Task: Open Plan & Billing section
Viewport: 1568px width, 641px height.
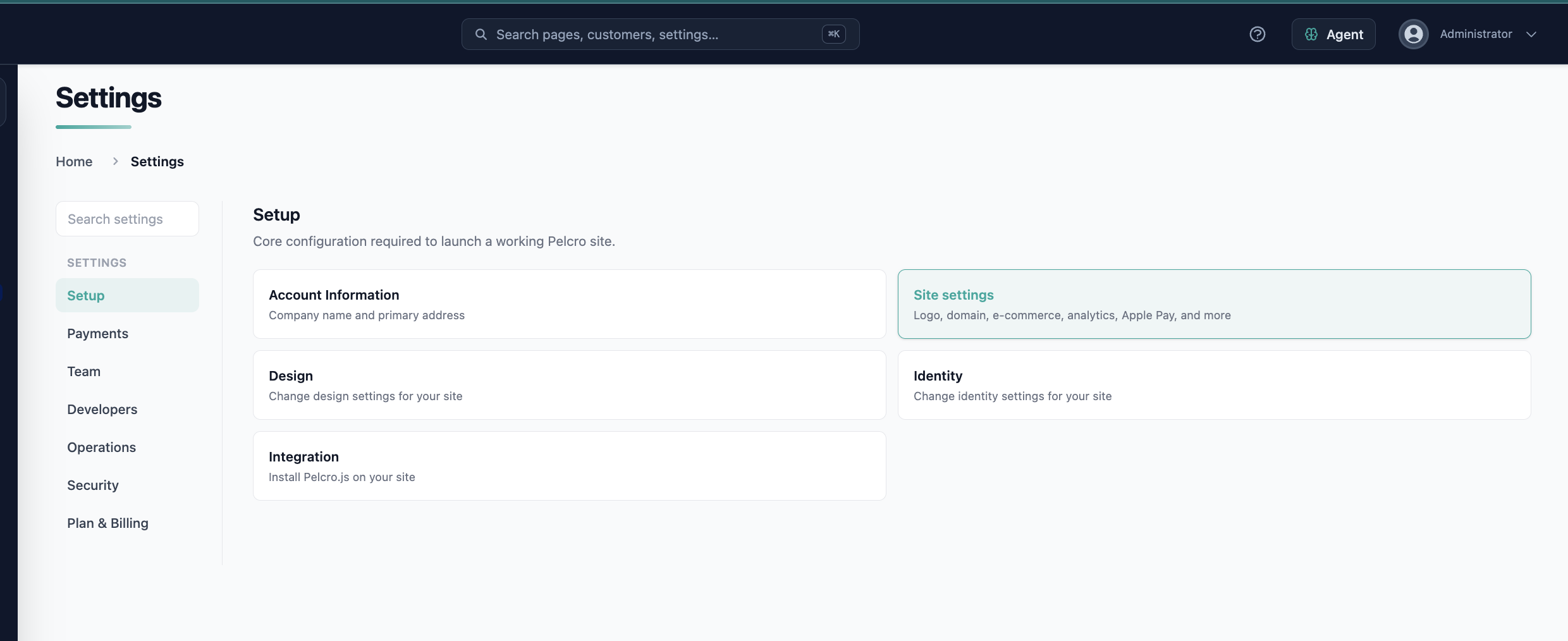Action: pos(127,523)
